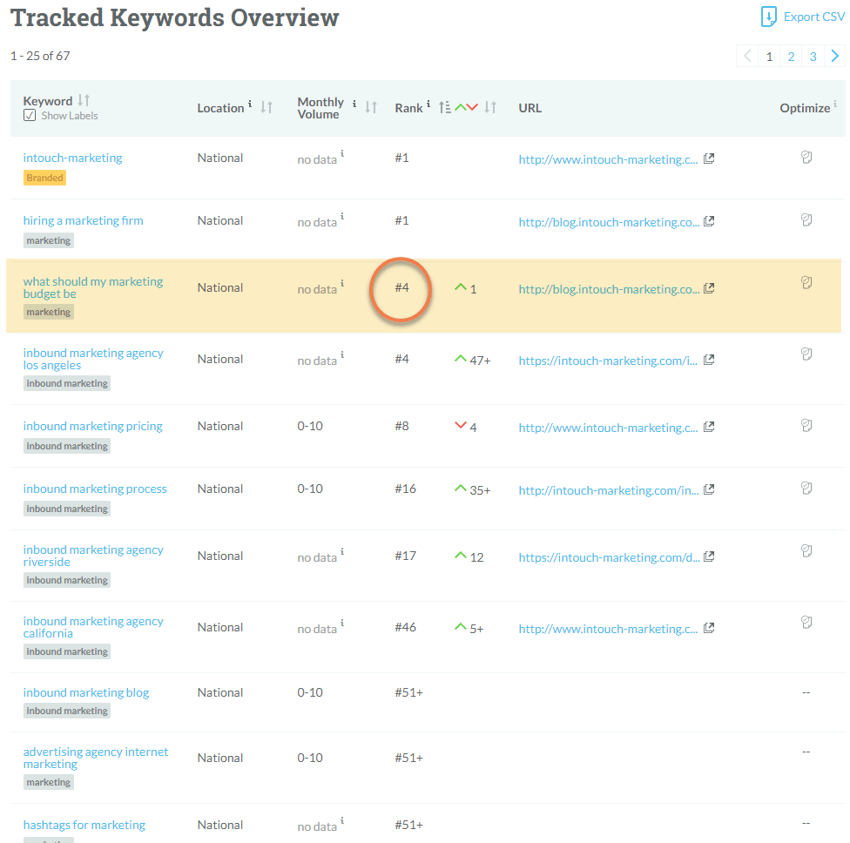The width and height of the screenshot is (850, 843).
Task: Select page 3 in pagination
Action: [x=813, y=56]
